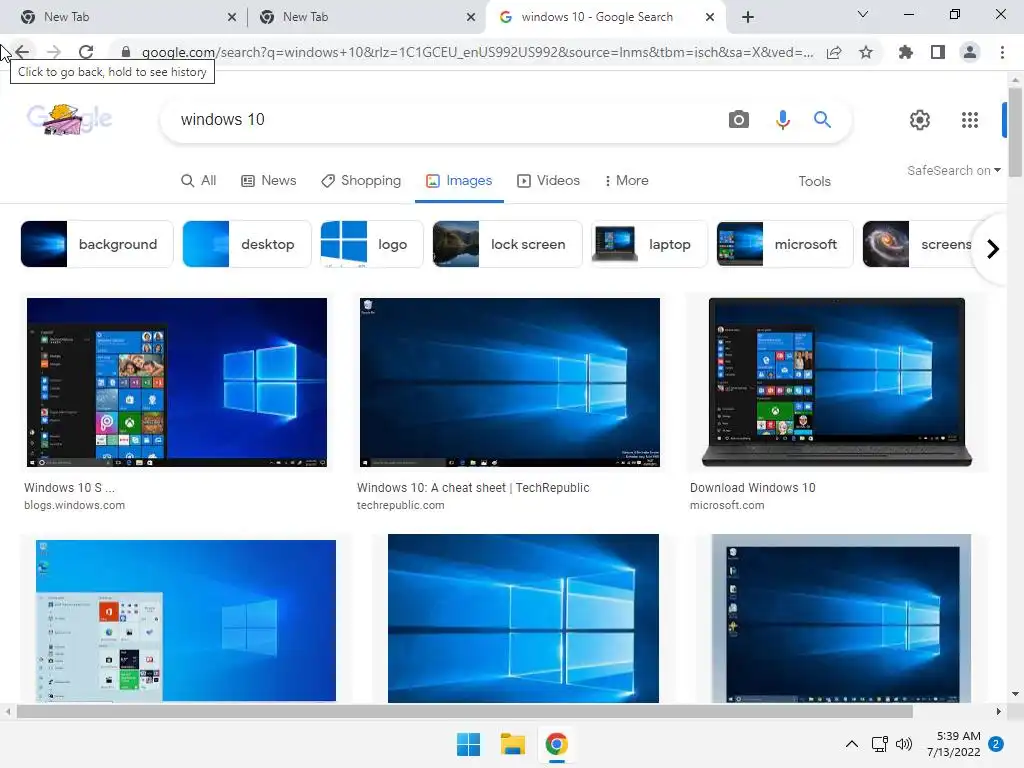Search by image with camera icon
Image resolution: width=1024 pixels, height=768 pixels.
(739, 120)
